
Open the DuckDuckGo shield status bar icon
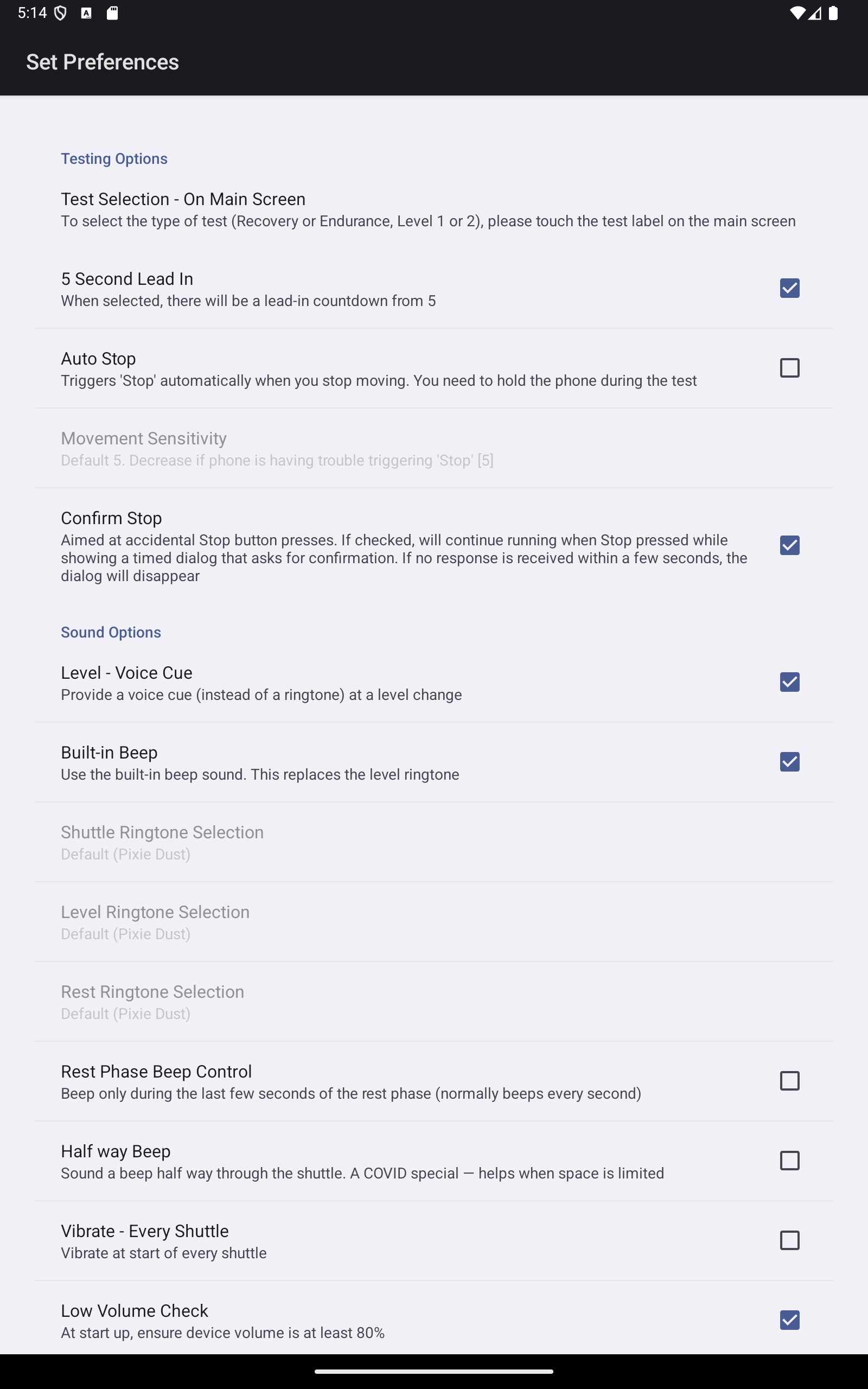[60, 12]
